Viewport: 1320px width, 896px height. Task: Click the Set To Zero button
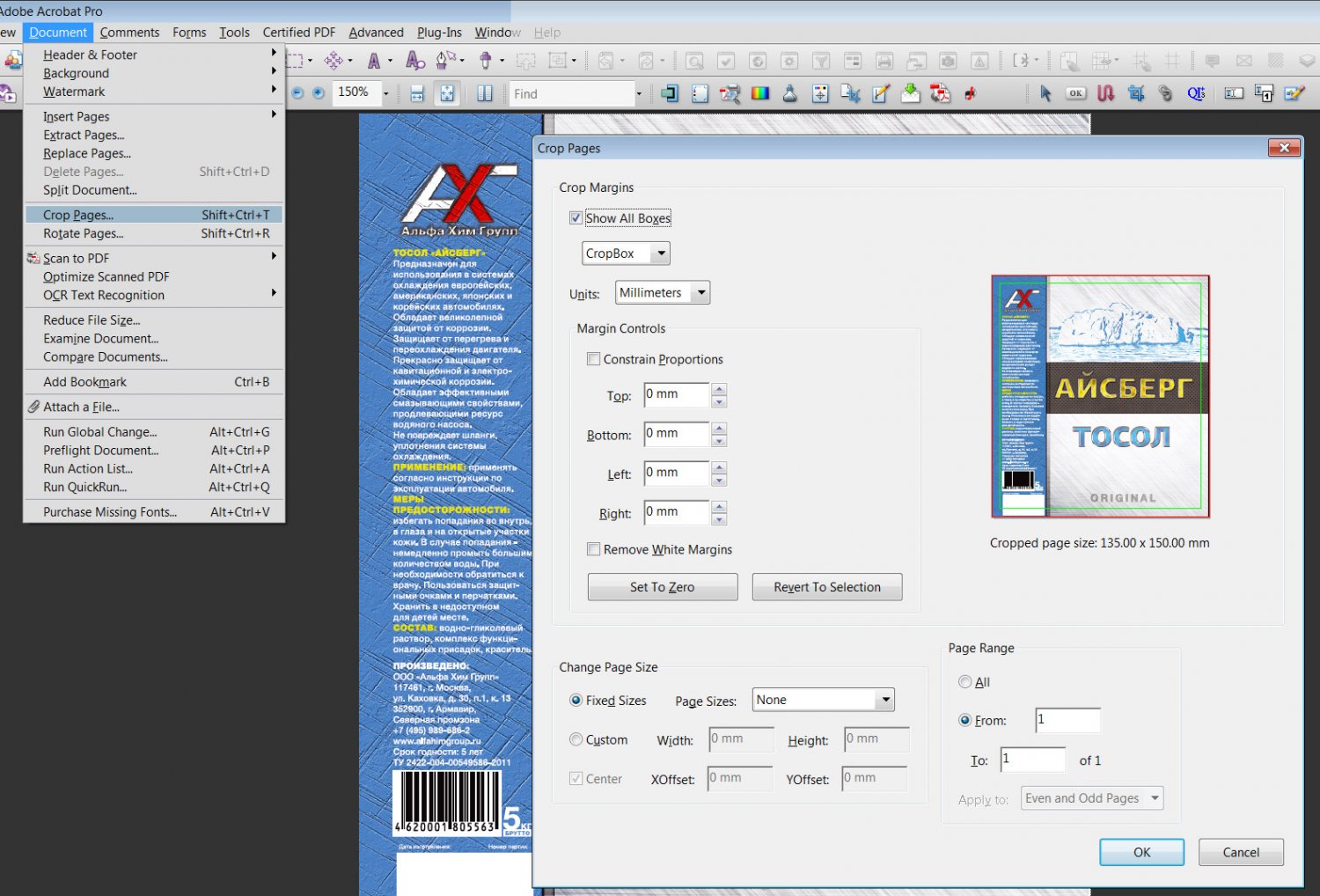pyautogui.click(x=663, y=587)
